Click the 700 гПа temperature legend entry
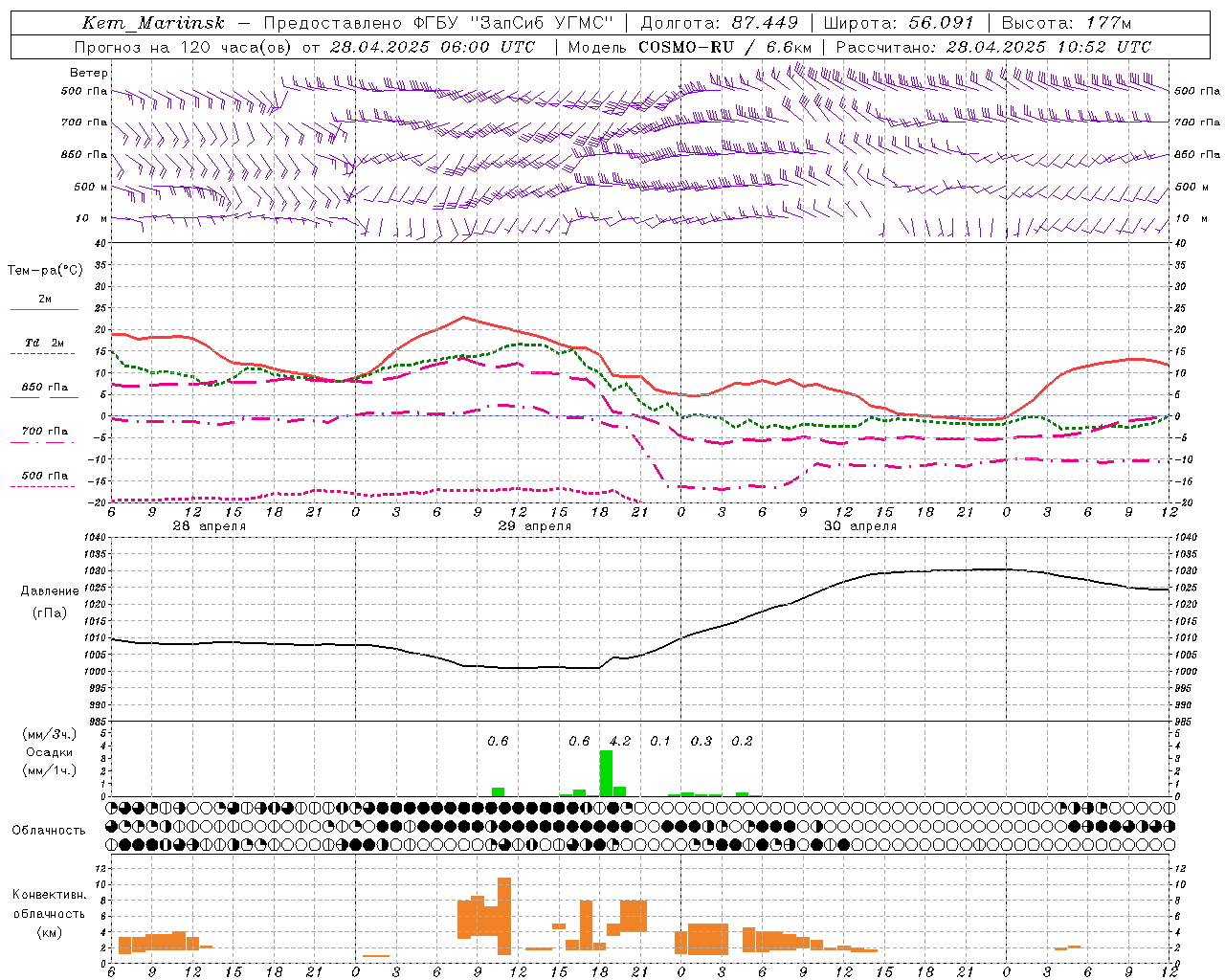 click(45, 432)
